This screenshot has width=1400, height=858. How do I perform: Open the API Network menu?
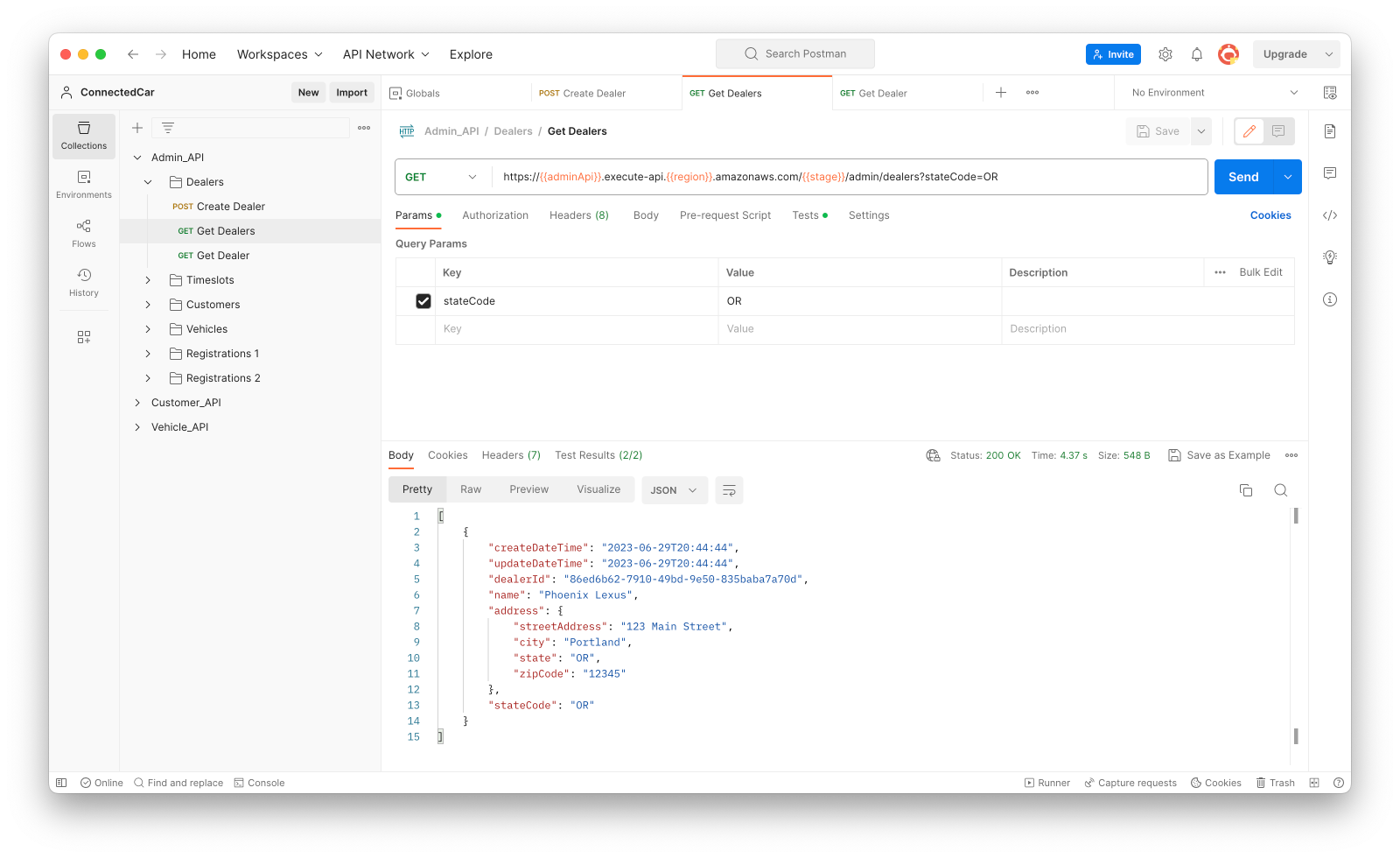(386, 54)
